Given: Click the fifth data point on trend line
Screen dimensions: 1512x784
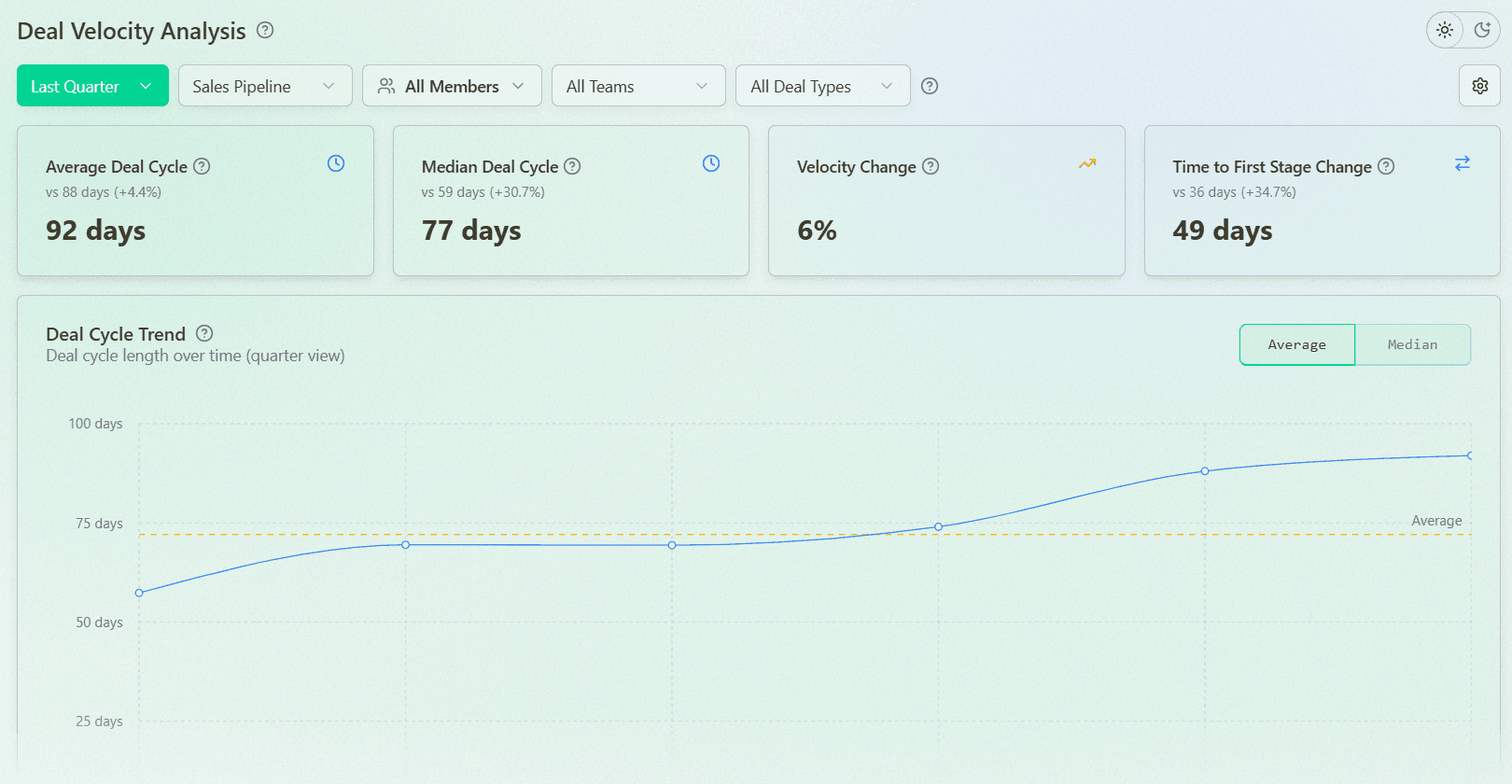Looking at the screenshot, I should click(1205, 471).
